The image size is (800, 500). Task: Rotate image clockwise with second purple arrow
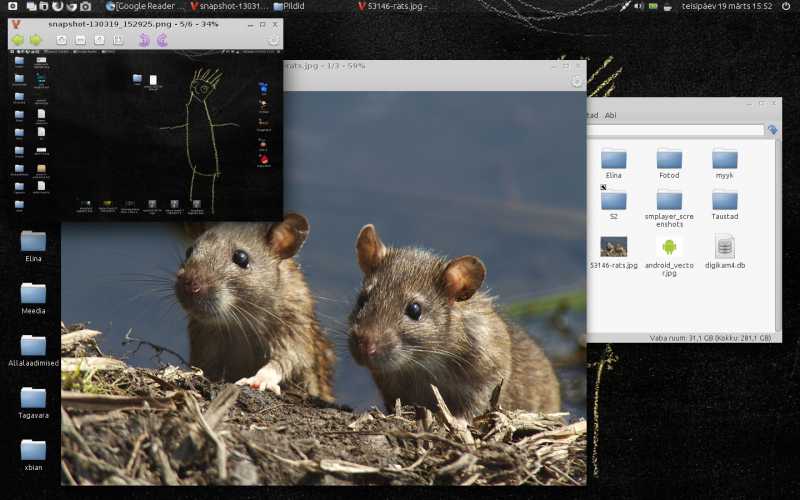162,40
